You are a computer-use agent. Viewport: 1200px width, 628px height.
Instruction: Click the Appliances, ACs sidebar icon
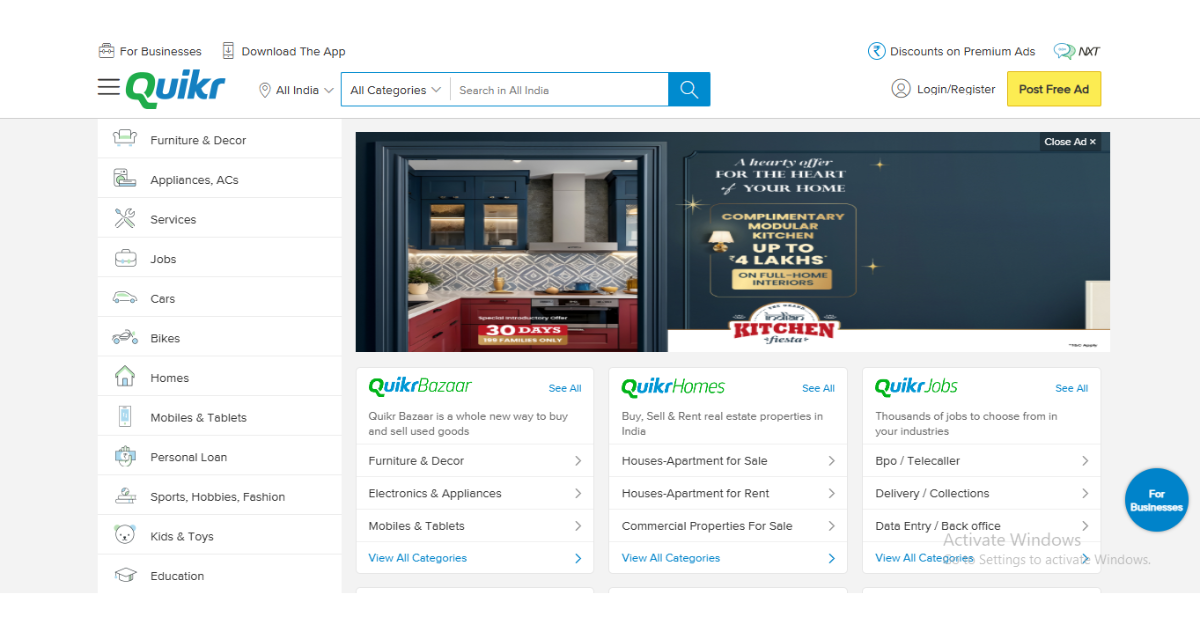tap(124, 179)
